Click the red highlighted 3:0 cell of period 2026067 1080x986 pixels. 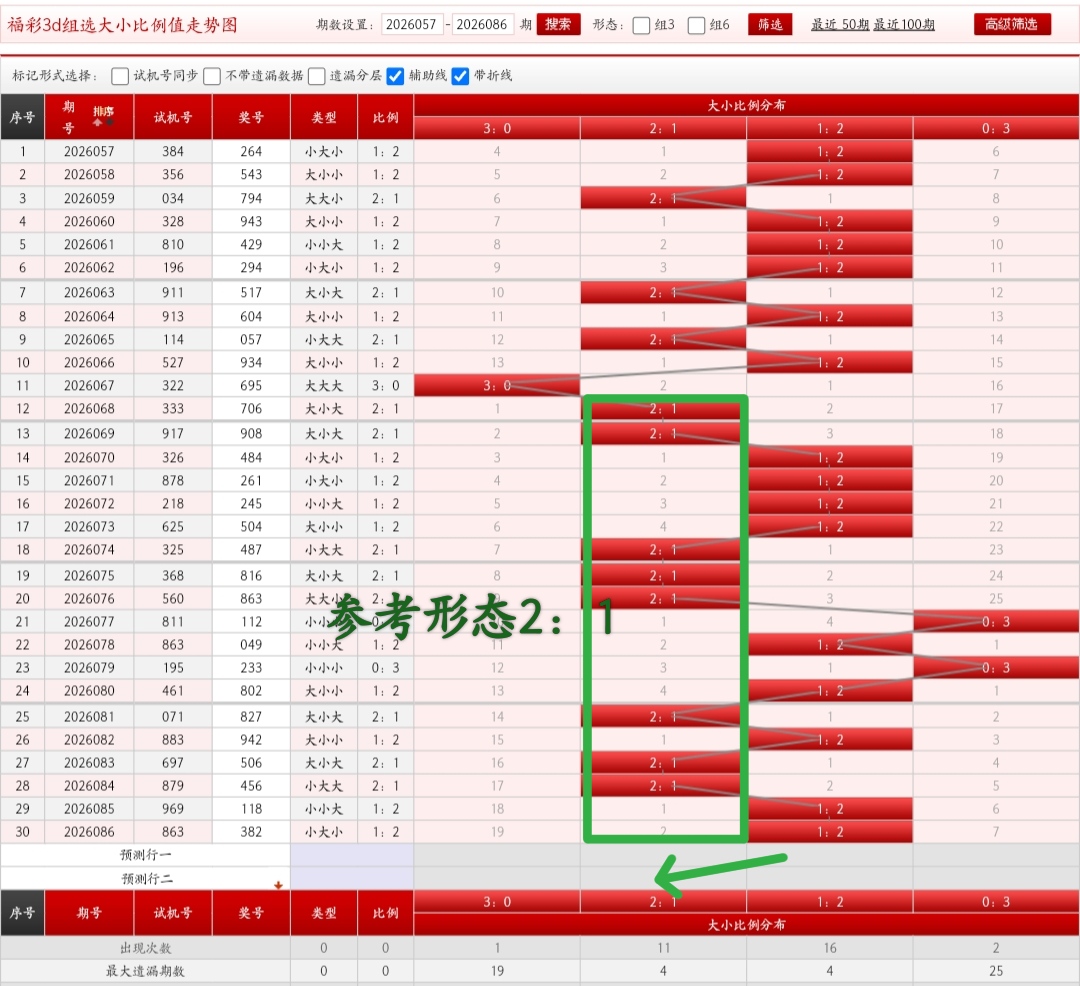(x=496, y=385)
